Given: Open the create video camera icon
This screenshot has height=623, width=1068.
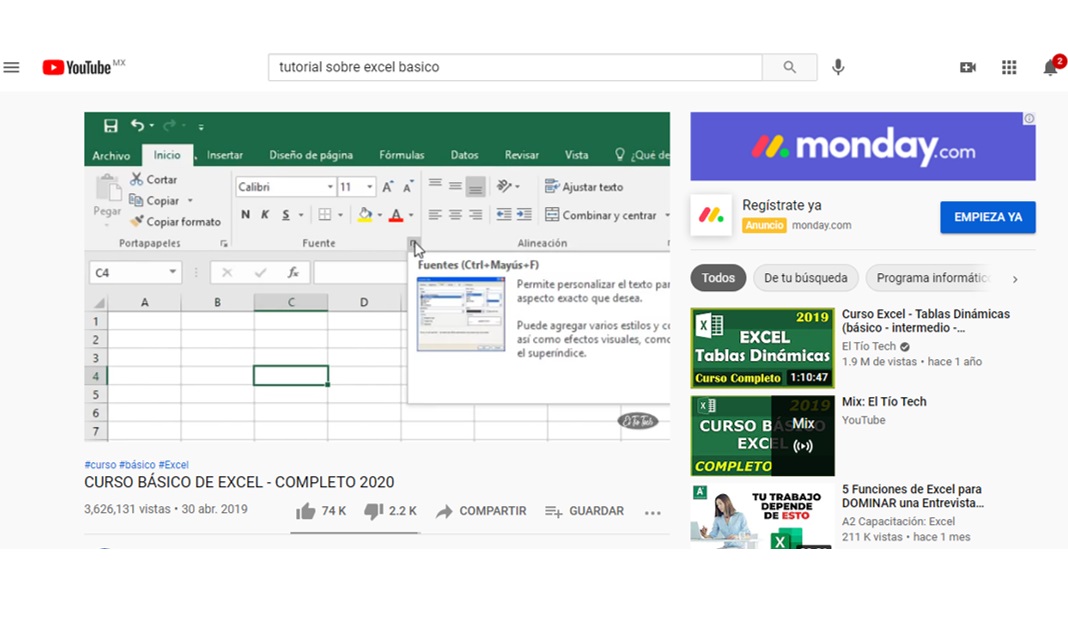Looking at the screenshot, I should (968, 67).
